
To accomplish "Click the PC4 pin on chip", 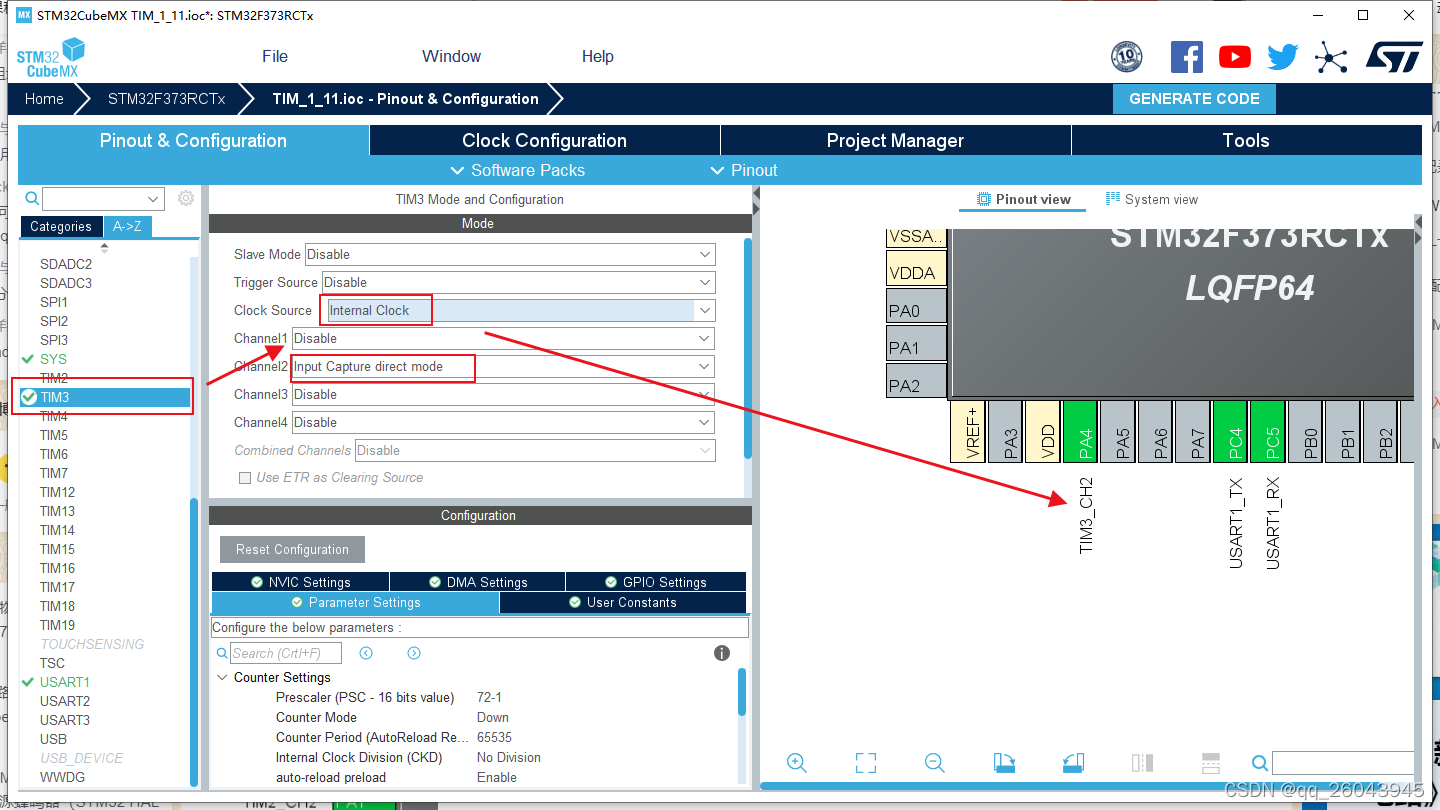I will pyautogui.click(x=1231, y=430).
